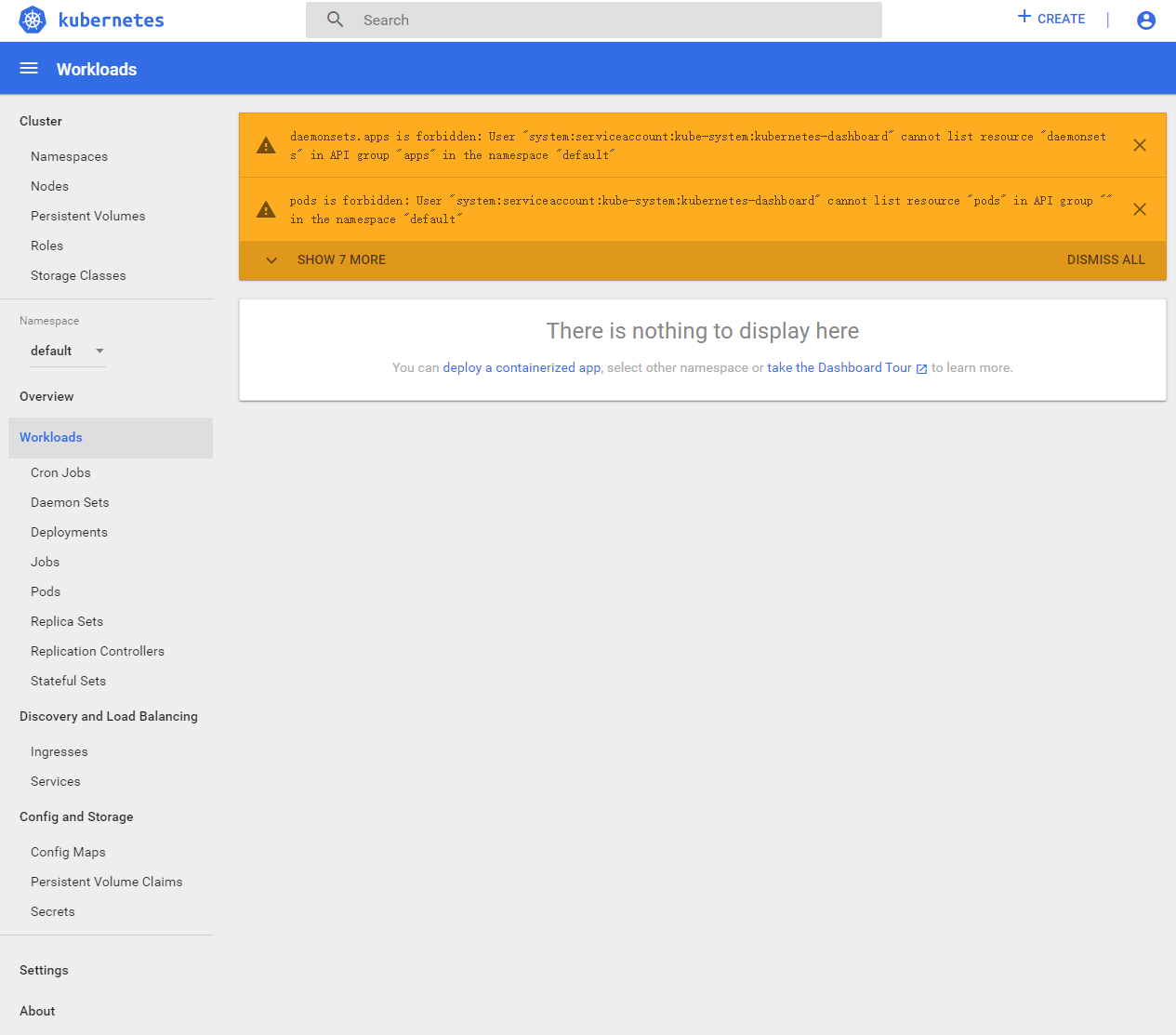The height and width of the screenshot is (1035, 1176).
Task: Open Roles in the sidebar
Action: (x=46, y=245)
